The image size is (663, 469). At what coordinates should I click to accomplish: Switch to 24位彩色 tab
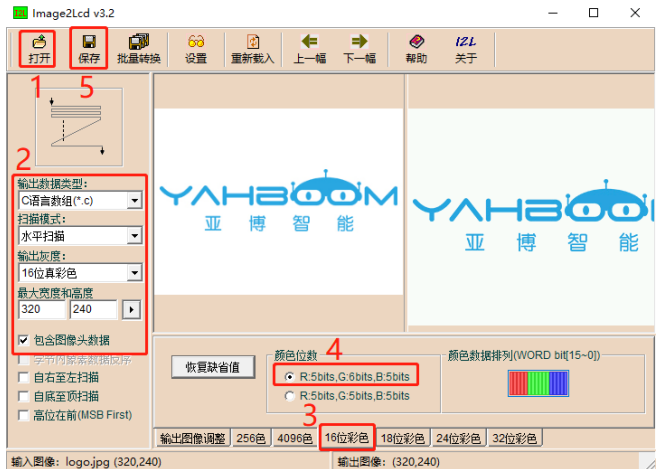tap(458, 438)
